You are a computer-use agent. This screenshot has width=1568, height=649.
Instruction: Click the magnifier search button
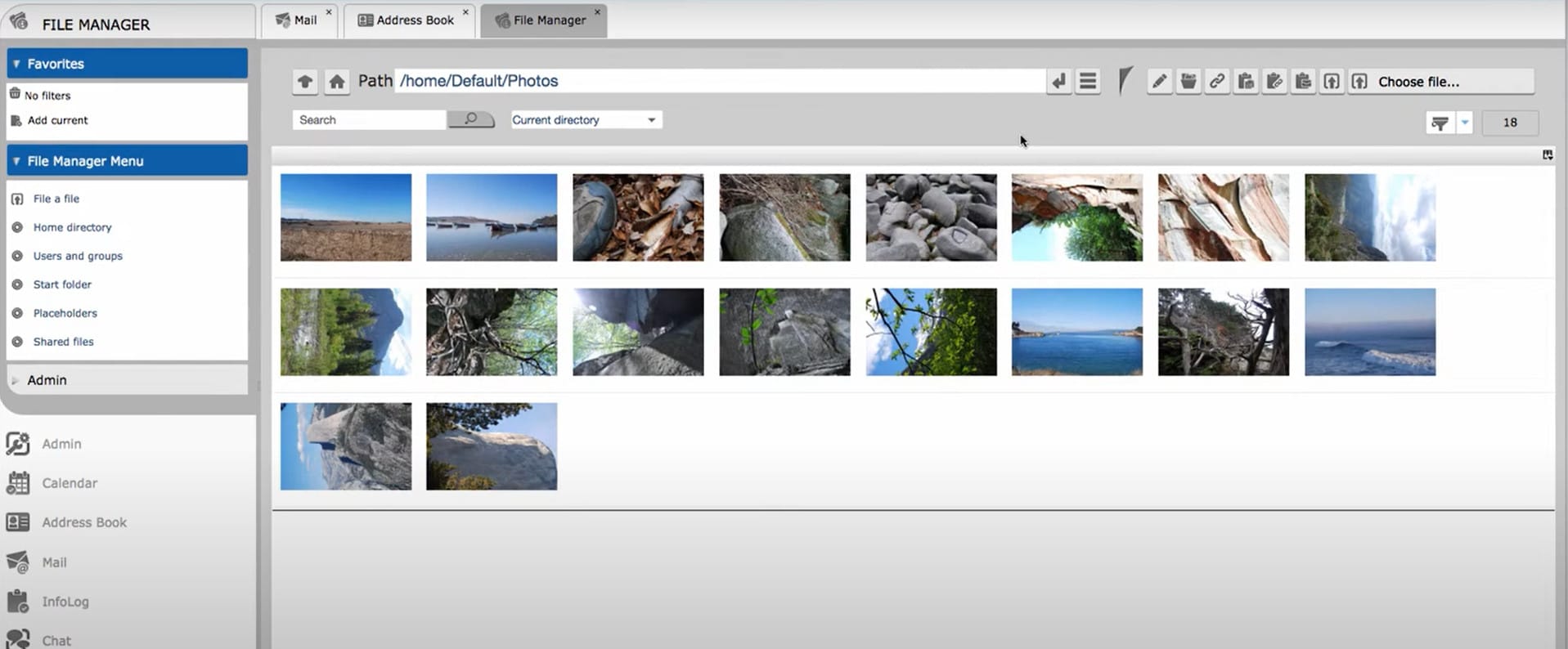471,119
